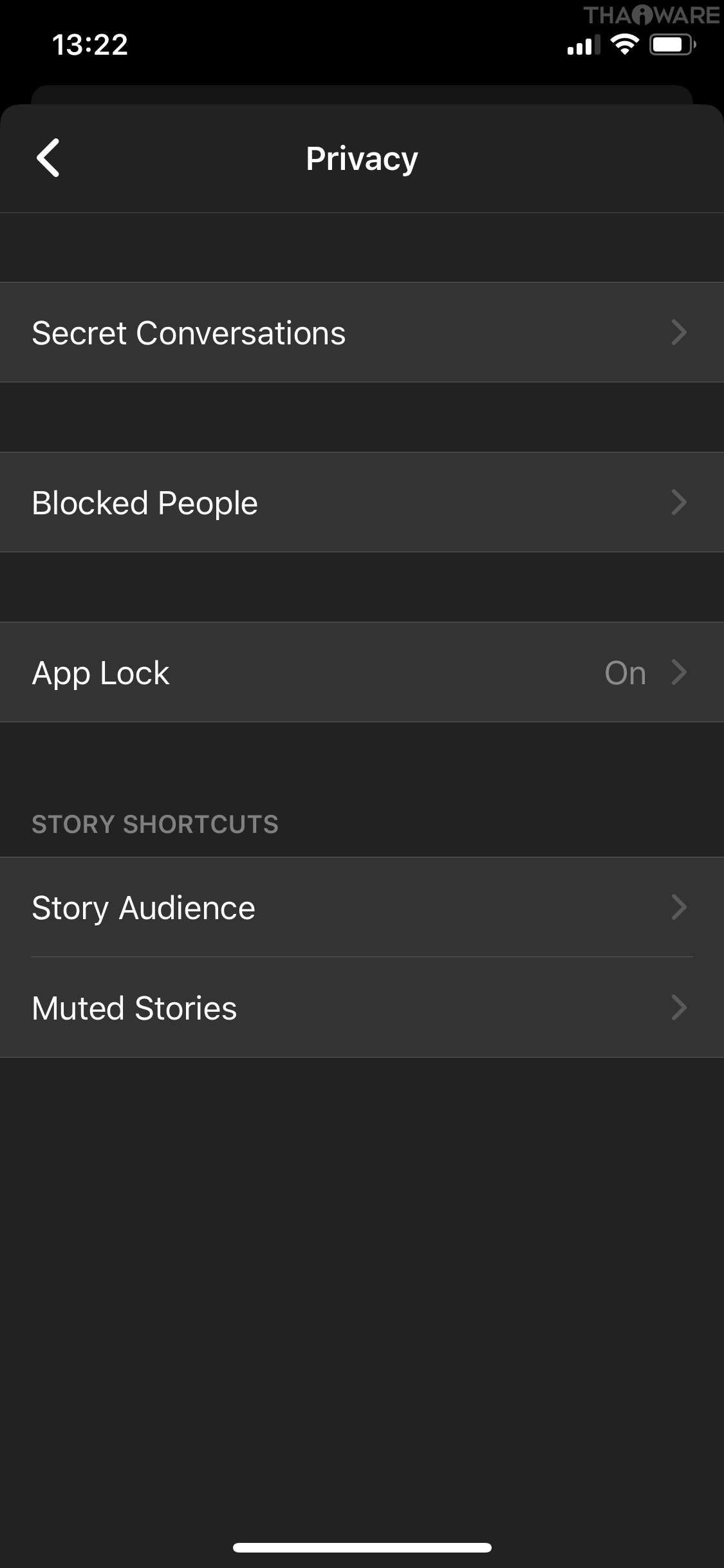724x1568 pixels.
Task: Tap the battery status icon
Action: 673,44
